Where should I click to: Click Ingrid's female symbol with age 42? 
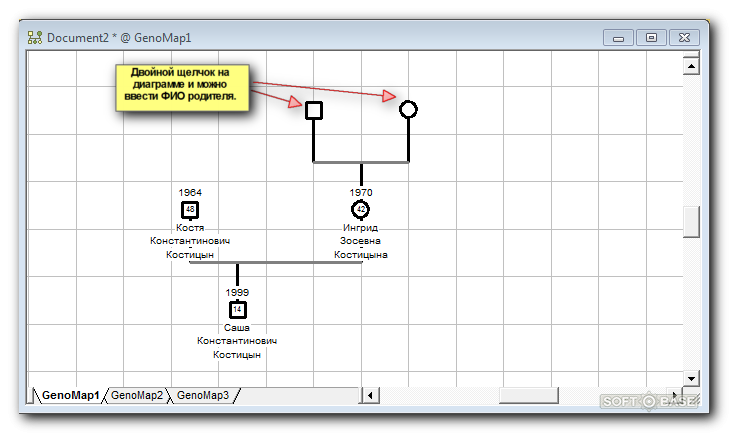coord(361,209)
